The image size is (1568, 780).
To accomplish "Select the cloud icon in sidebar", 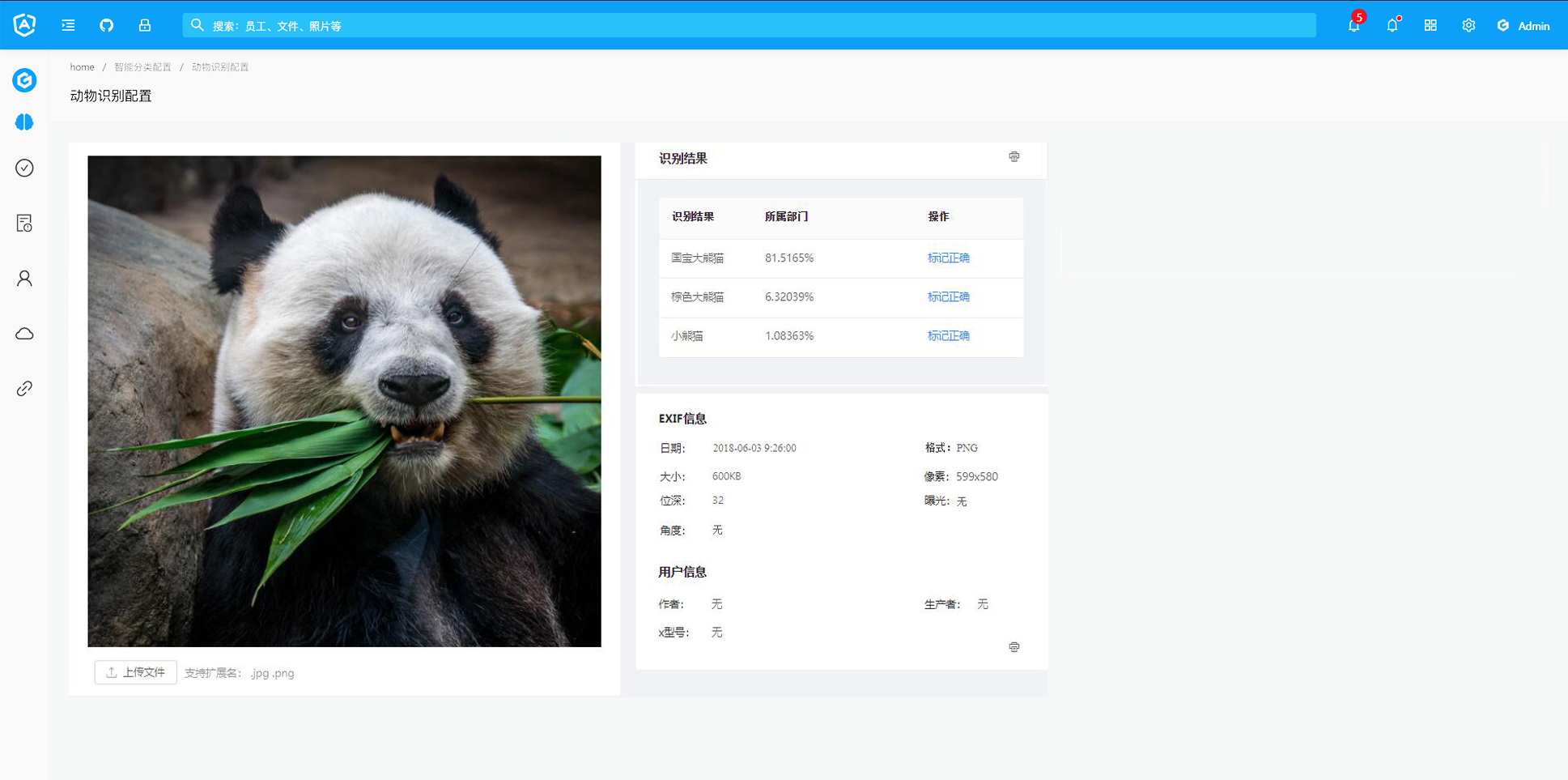I will (x=24, y=334).
